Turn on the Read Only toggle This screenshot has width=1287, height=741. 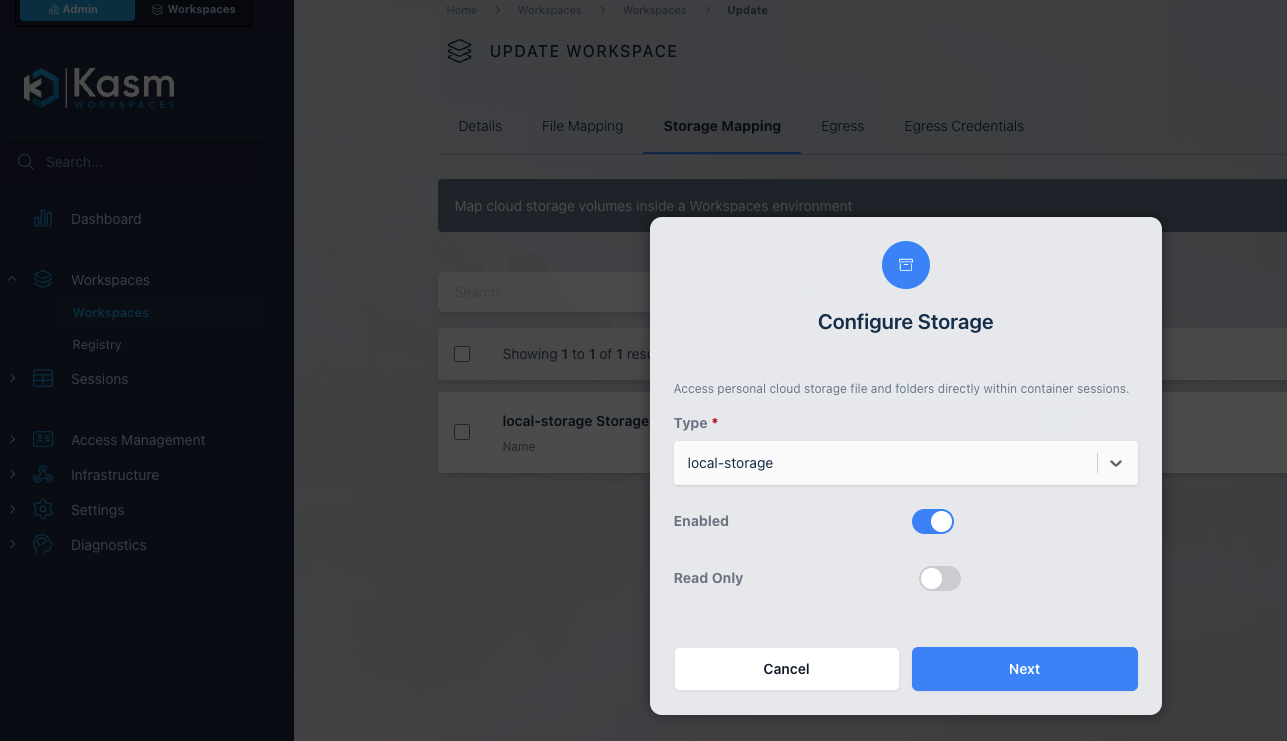[939, 578]
